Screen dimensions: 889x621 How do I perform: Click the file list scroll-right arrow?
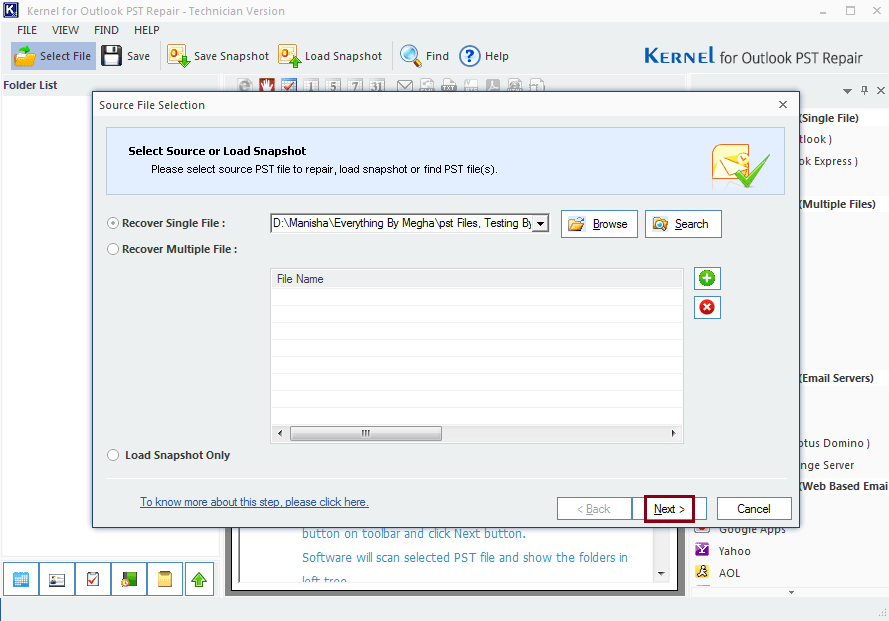pos(673,433)
